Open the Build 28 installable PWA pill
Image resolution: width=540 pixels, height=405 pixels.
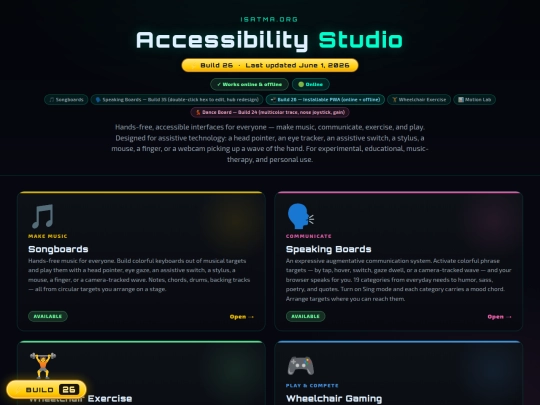[325, 100]
